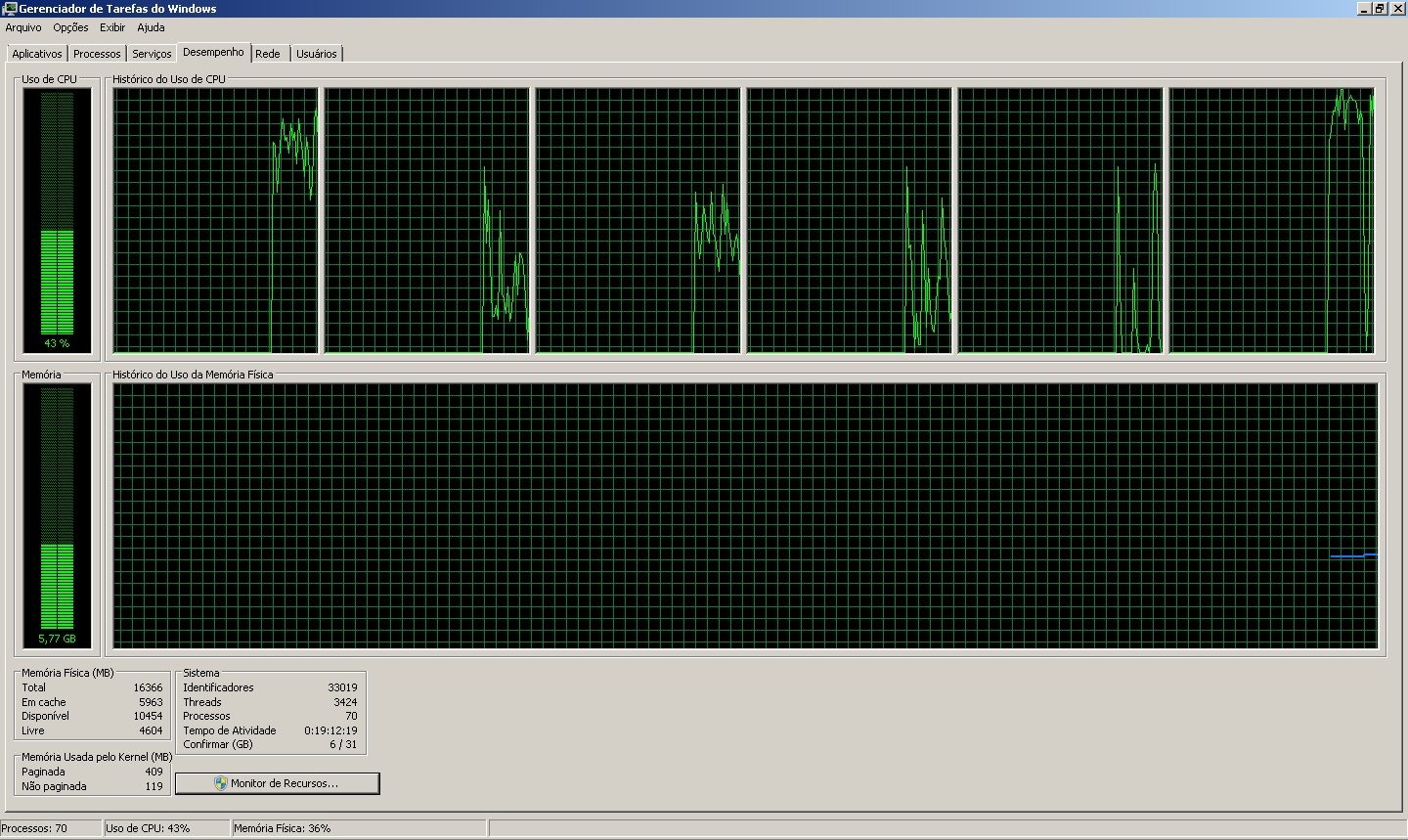The image size is (1408, 840).
Task: Click the Identificadores value 33019
Action: coord(342,687)
